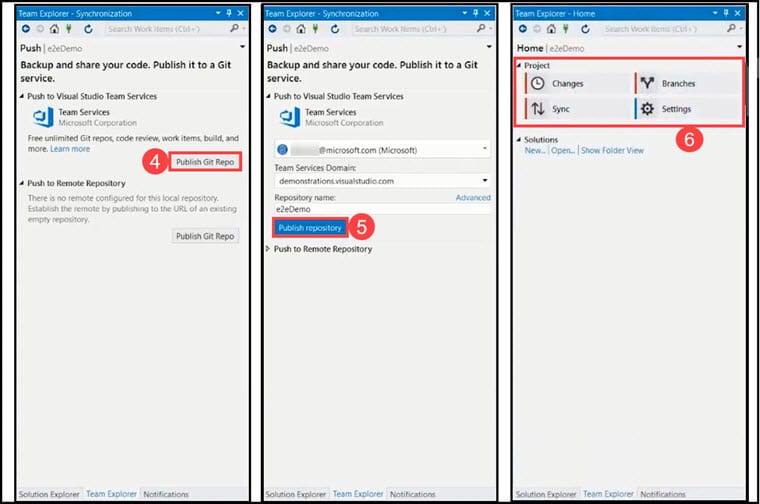Refresh the middle Synchronization panel
The width and height of the screenshot is (760, 504).
tap(335, 29)
